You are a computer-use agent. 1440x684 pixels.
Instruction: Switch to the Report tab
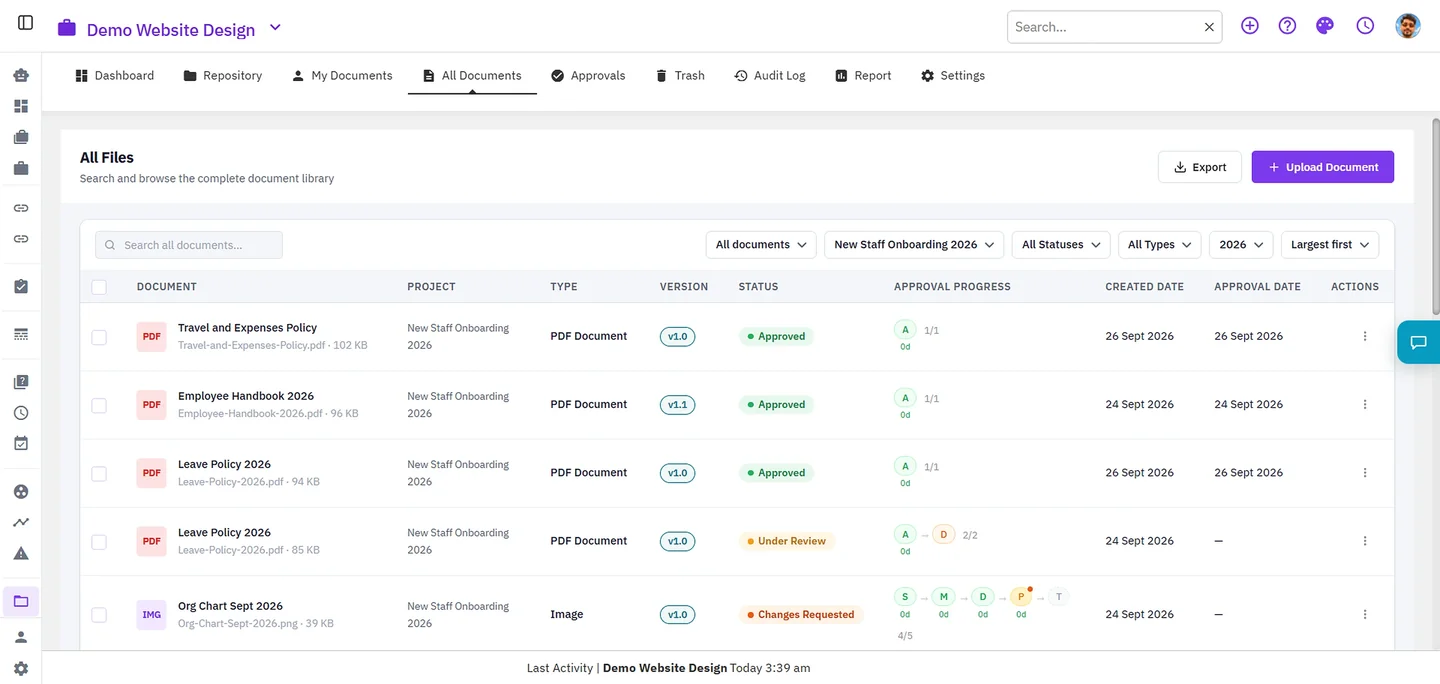[863, 75]
